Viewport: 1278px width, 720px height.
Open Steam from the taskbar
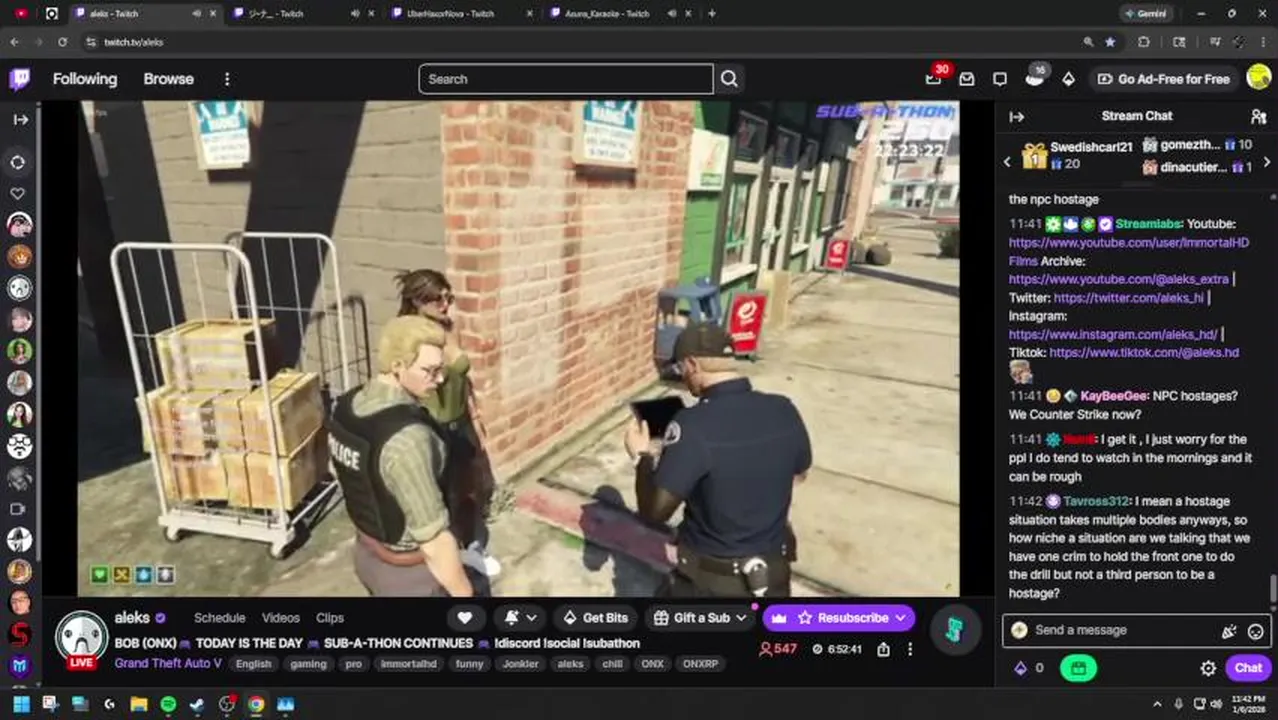(x=197, y=704)
